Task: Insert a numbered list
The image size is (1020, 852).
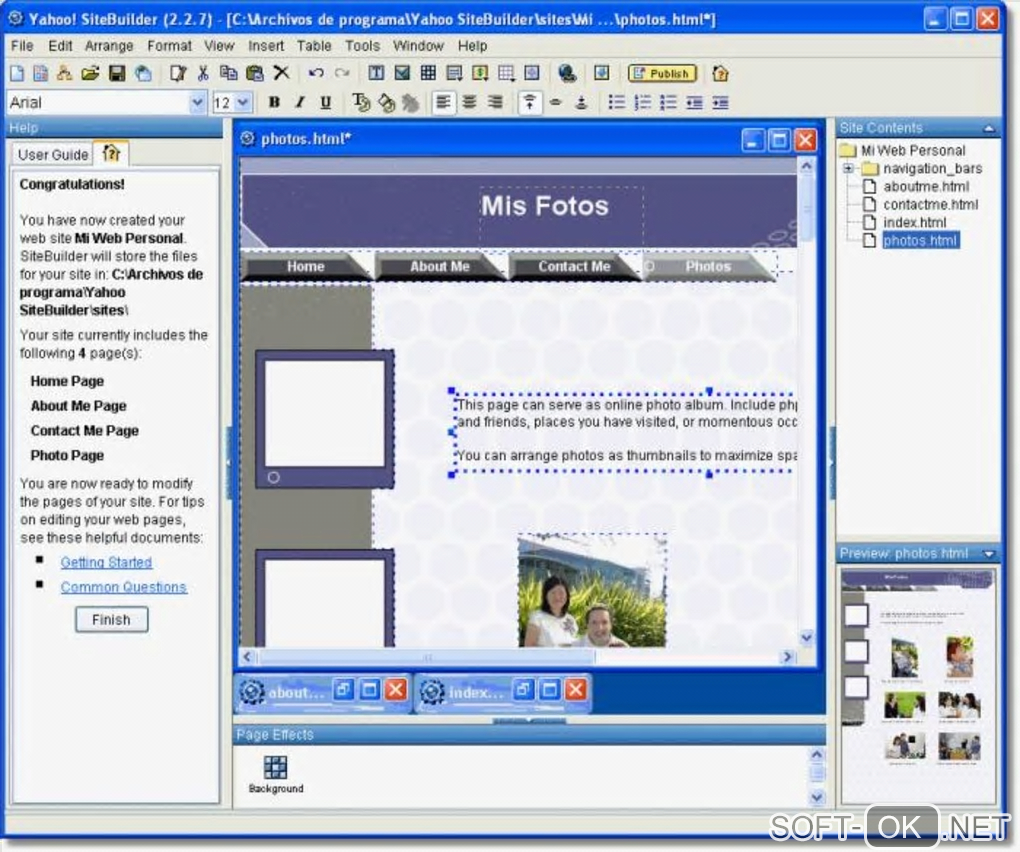Action: pos(642,102)
